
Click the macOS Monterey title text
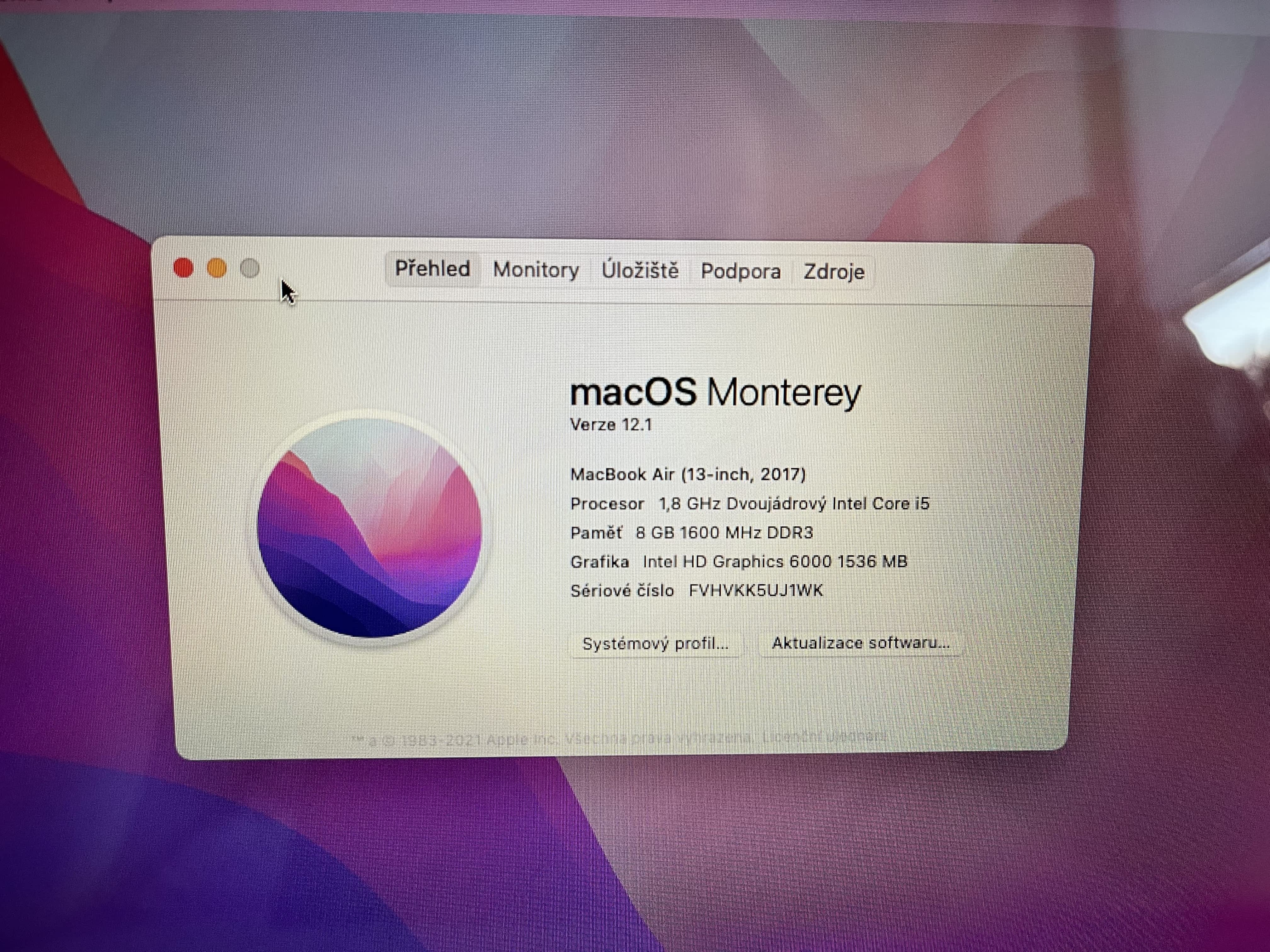point(715,393)
